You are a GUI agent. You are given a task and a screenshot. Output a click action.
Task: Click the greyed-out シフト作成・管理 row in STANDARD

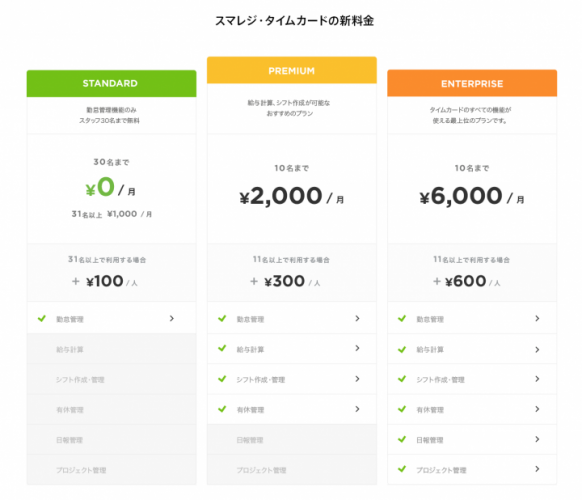pos(111,379)
